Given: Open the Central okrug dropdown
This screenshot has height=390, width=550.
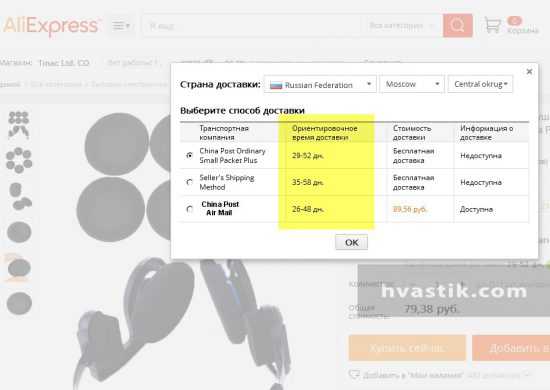Looking at the screenshot, I should pos(480,84).
